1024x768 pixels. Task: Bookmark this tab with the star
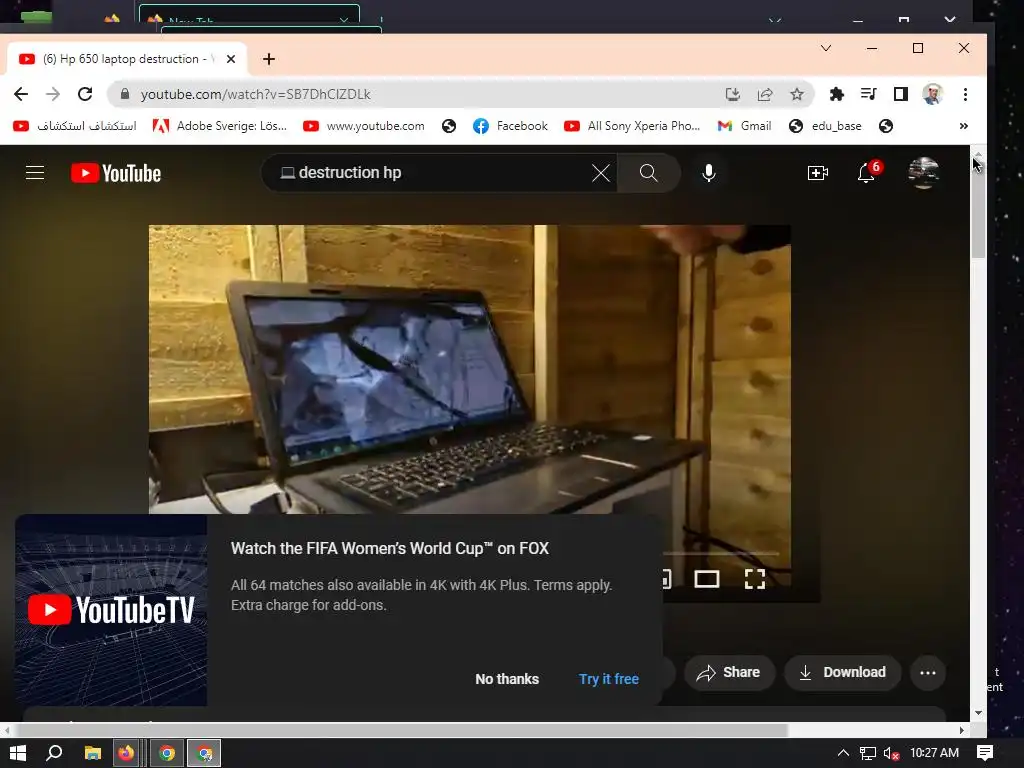(797, 94)
